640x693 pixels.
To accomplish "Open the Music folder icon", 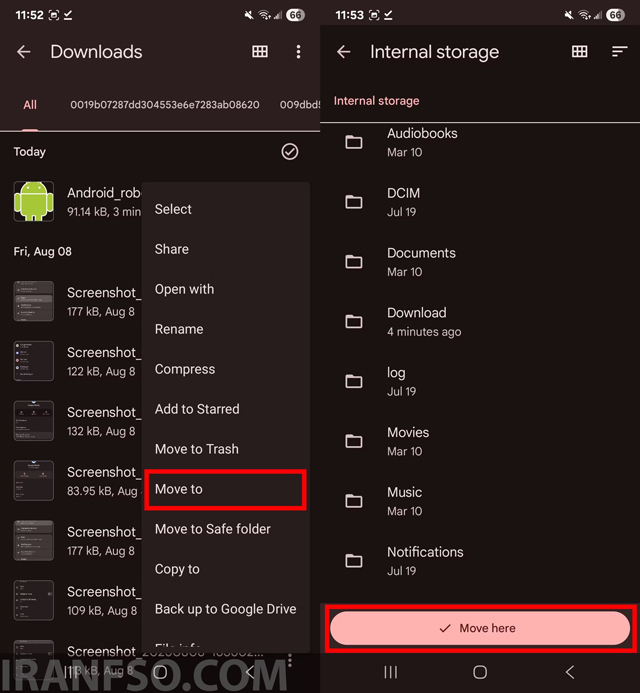I will 354,501.
